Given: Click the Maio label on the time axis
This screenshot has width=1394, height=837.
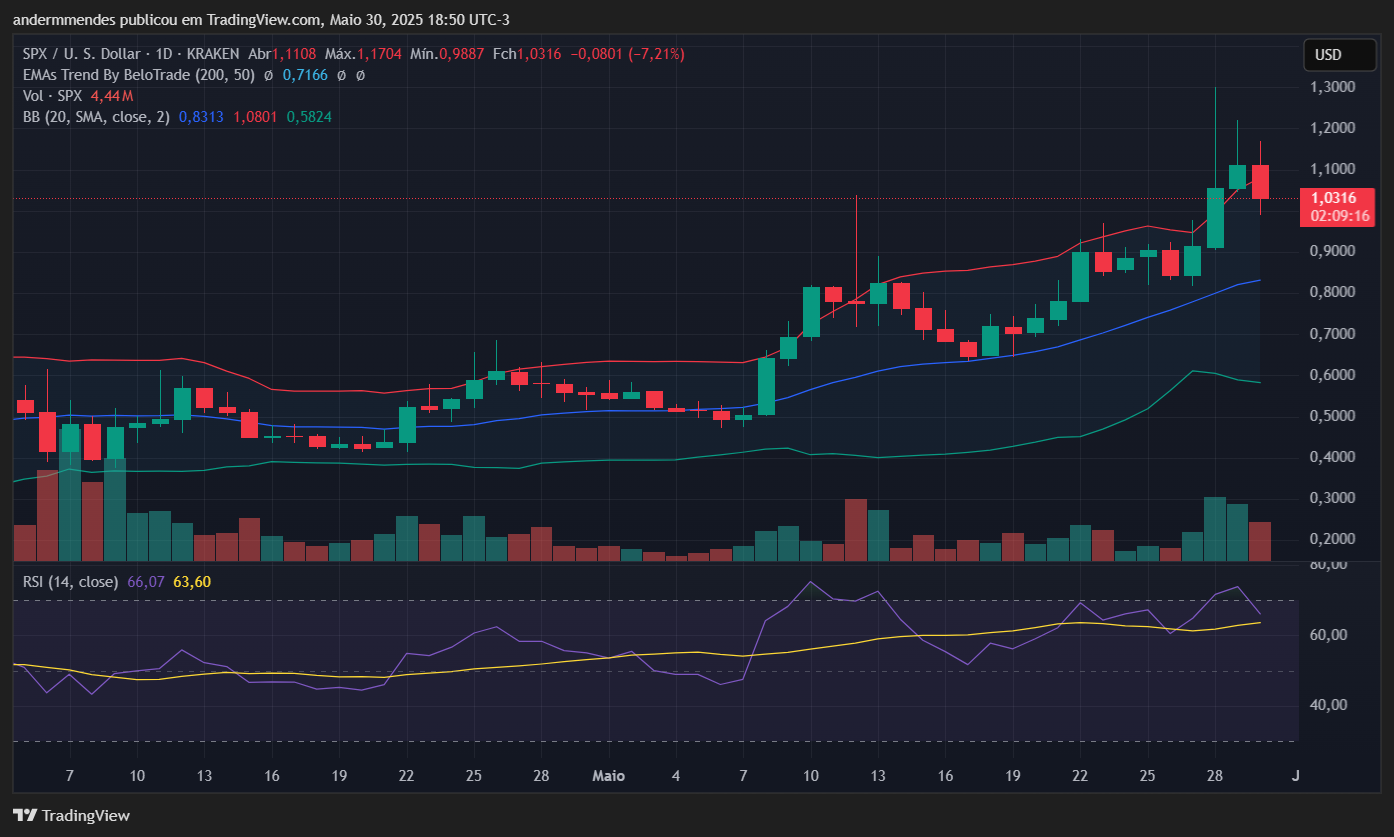Looking at the screenshot, I should pyautogui.click(x=608, y=776).
